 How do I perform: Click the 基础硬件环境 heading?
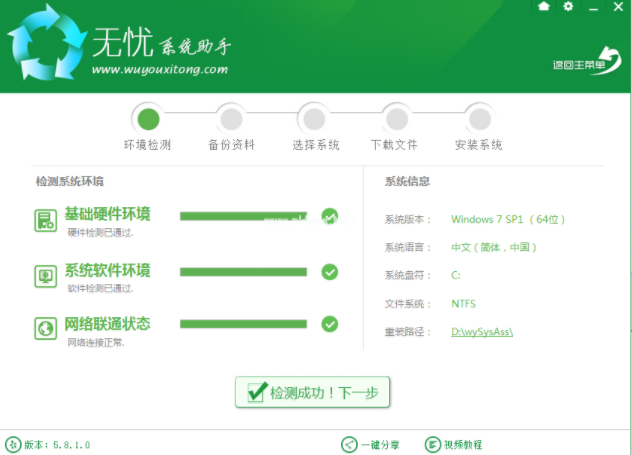(108, 214)
